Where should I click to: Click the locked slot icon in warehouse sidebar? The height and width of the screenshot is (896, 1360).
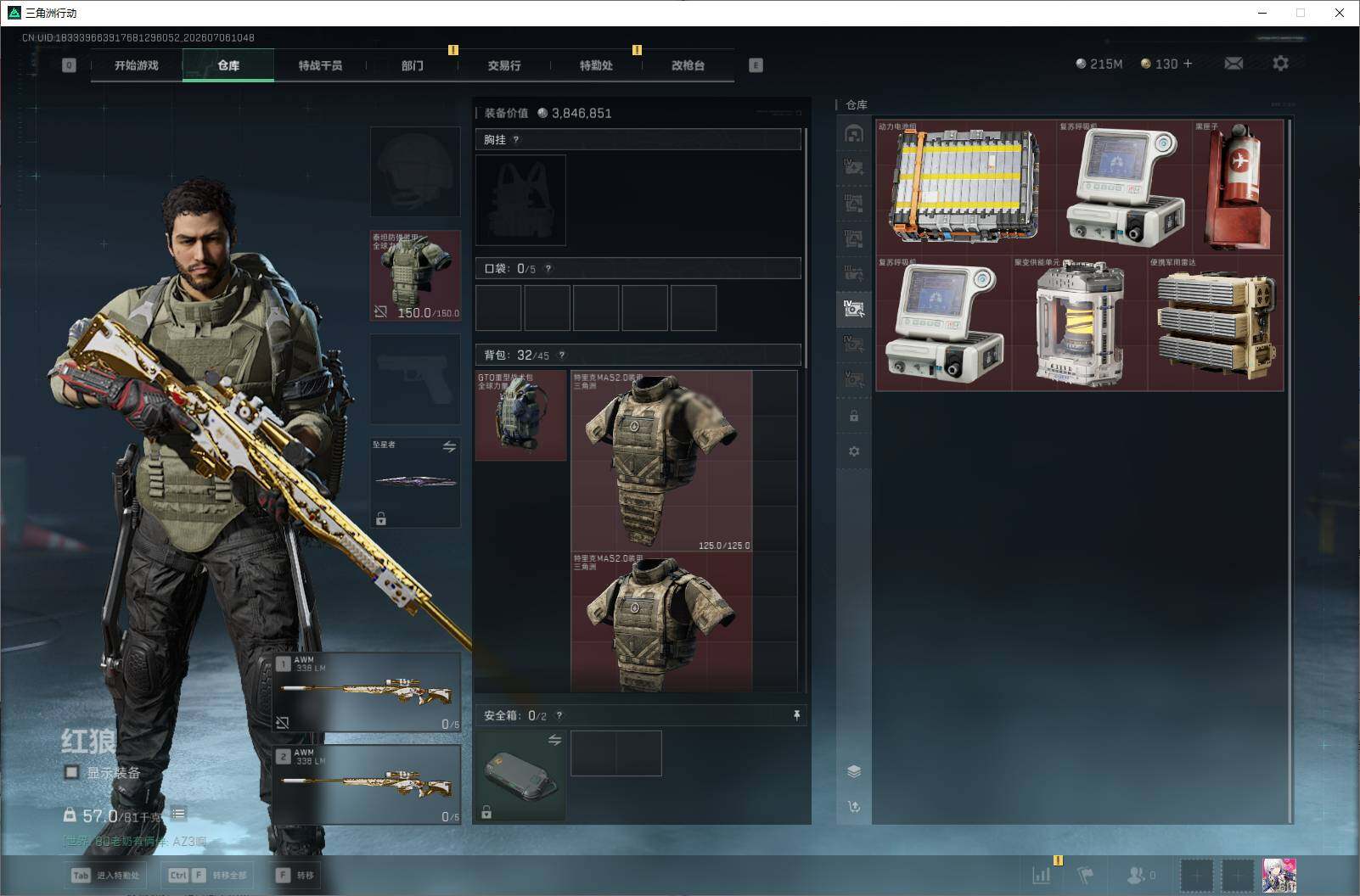854,416
